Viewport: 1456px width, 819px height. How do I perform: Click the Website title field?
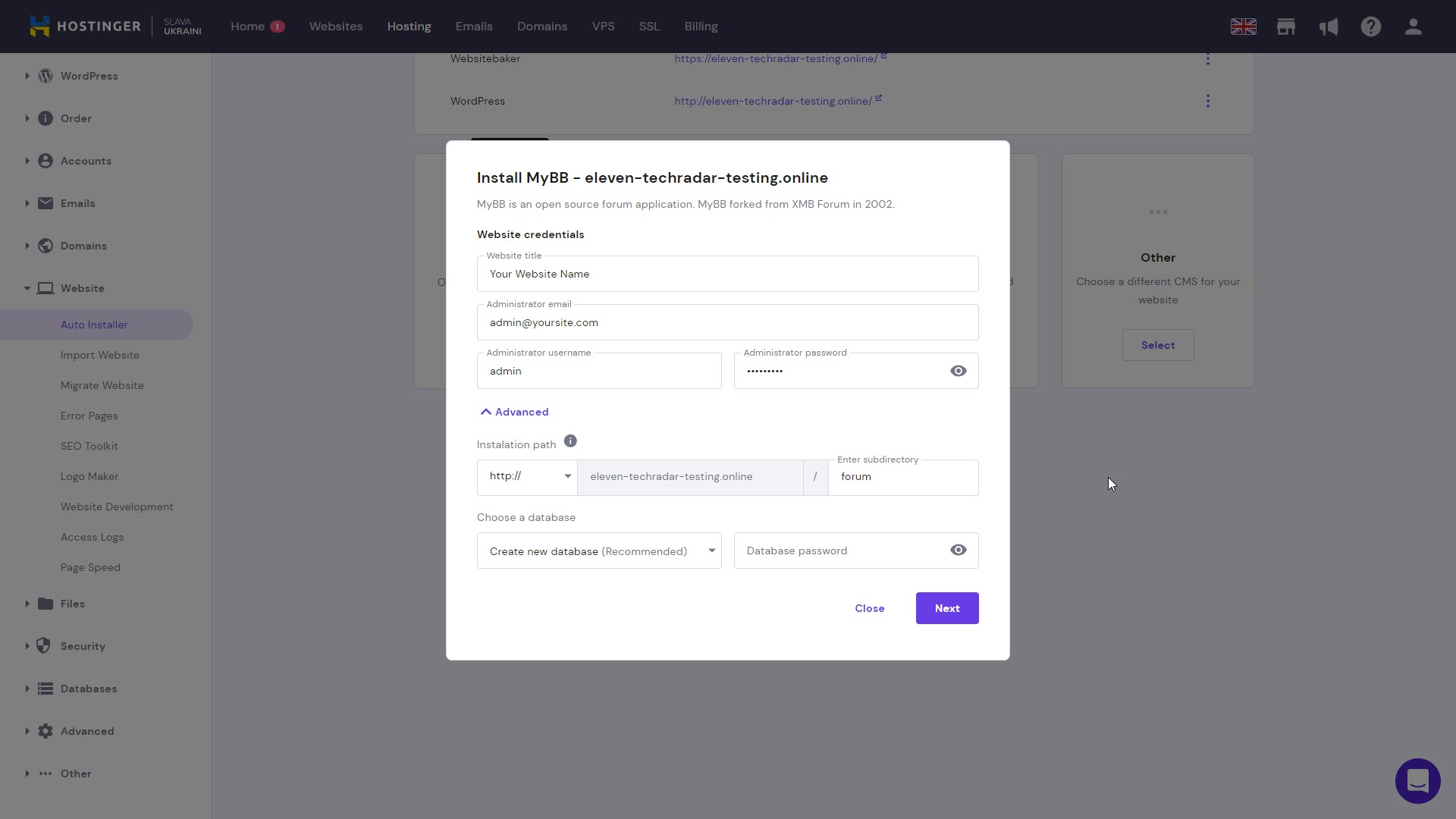click(x=728, y=274)
